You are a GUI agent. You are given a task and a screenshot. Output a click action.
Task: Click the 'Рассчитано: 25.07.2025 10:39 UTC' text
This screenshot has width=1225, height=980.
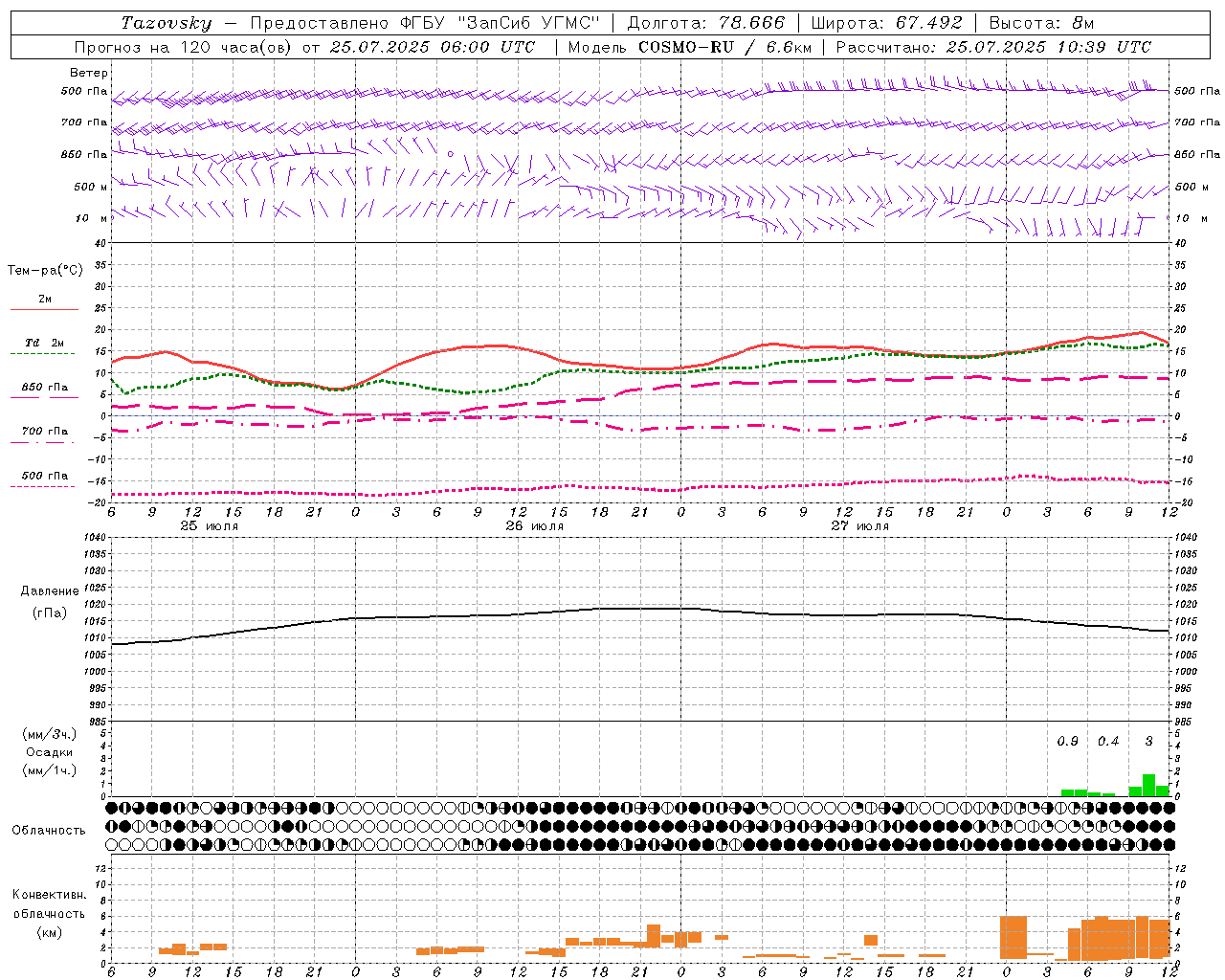[x=993, y=47]
